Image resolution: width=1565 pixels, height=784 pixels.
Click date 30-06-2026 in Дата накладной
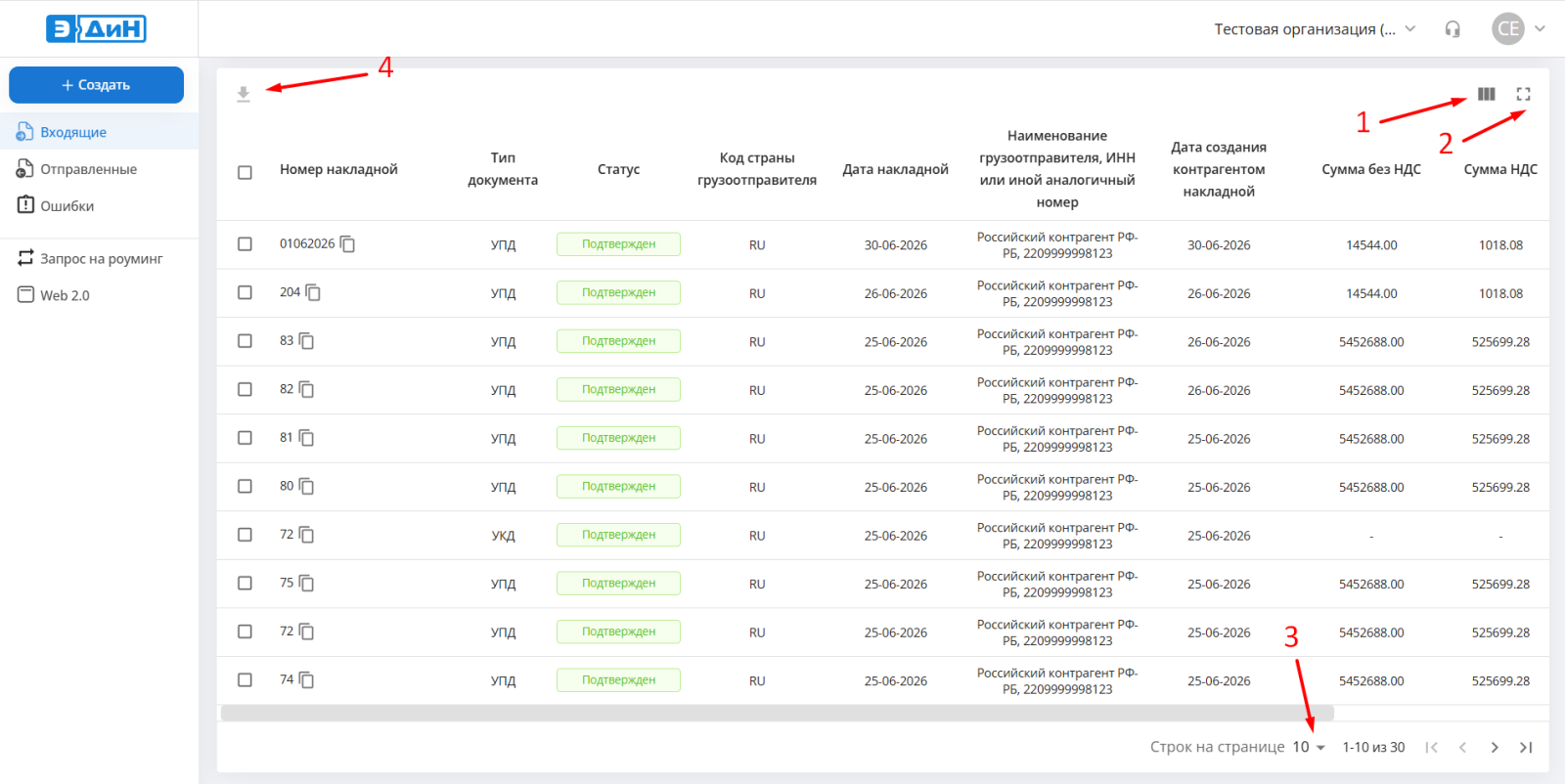895,245
